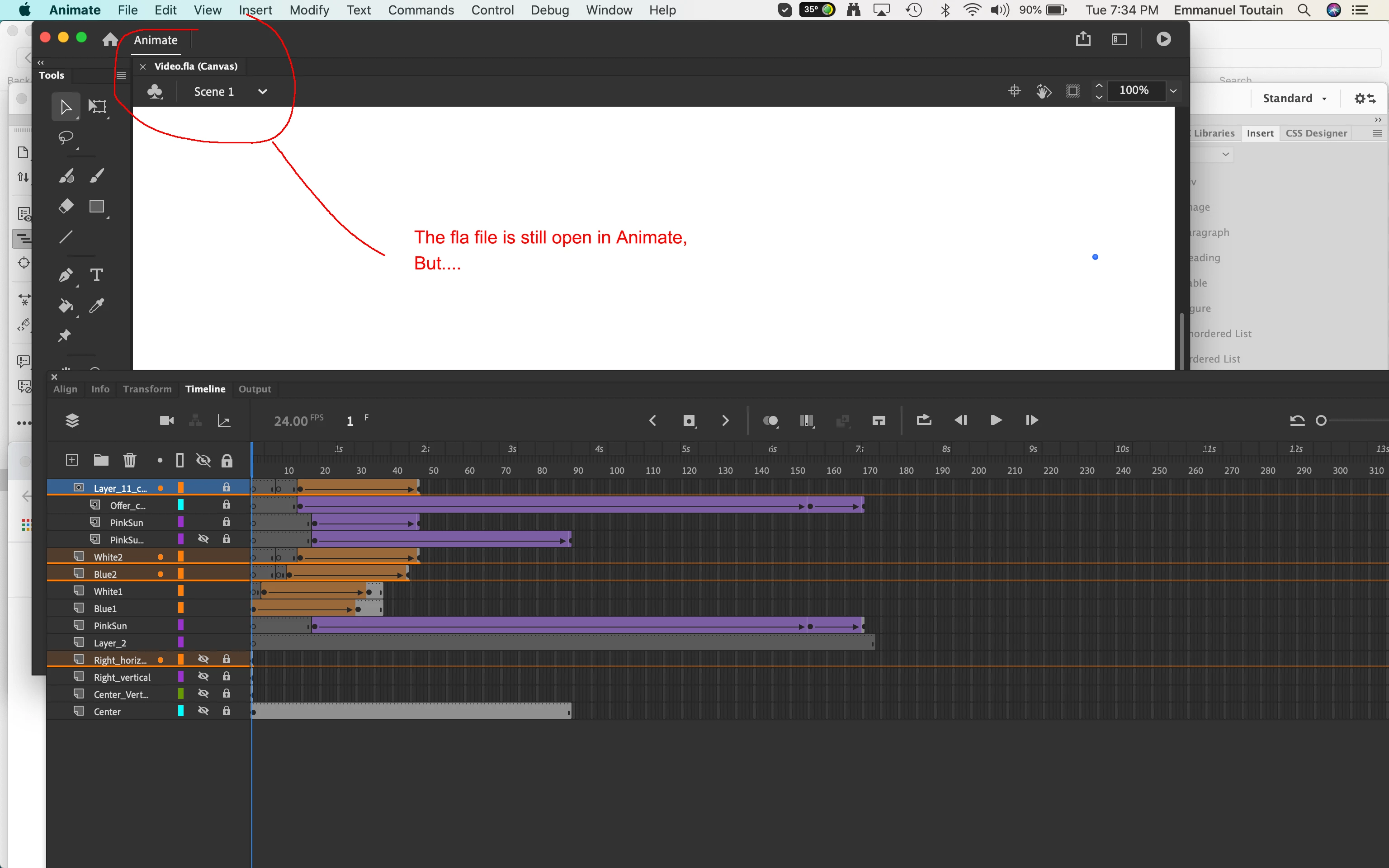Viewport: 1389px width, 868px height.
Task: Select the Free Transform tool
Action: pyautogui.click(x=97, y=107)
